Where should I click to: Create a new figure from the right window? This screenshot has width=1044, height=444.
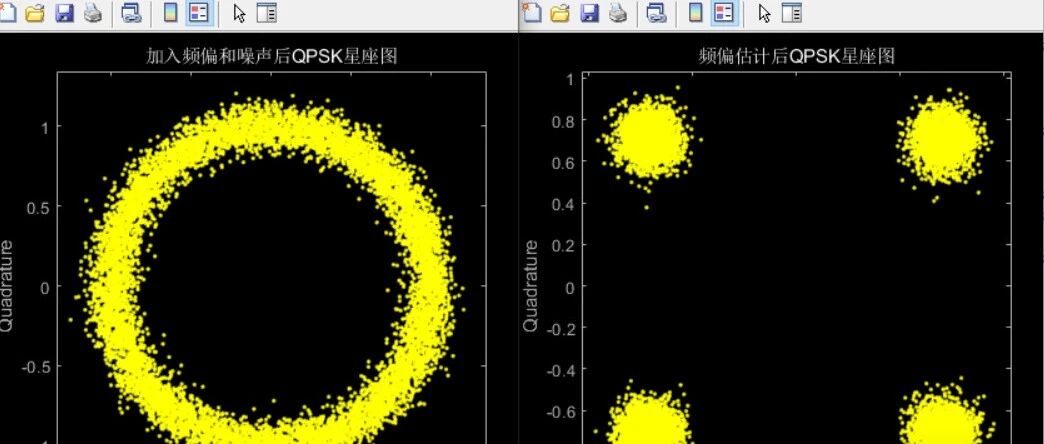(x=531, y=13)
